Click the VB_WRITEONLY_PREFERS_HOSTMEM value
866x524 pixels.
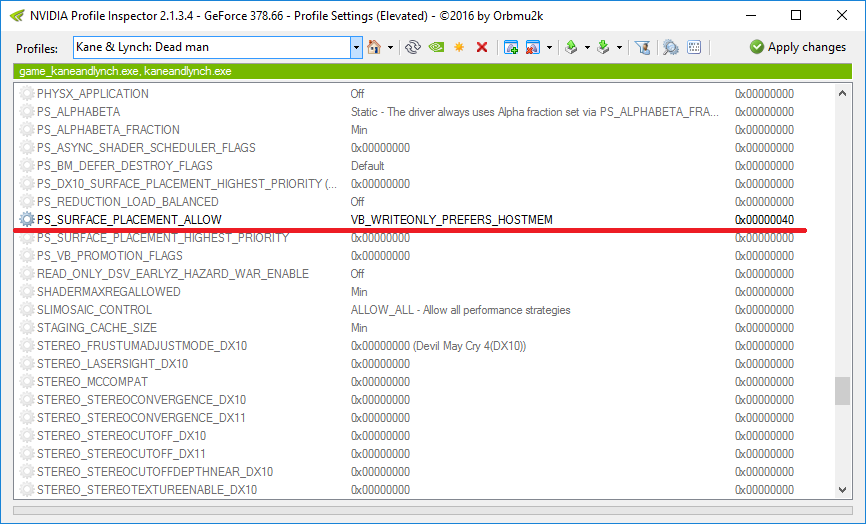[452, 220]
